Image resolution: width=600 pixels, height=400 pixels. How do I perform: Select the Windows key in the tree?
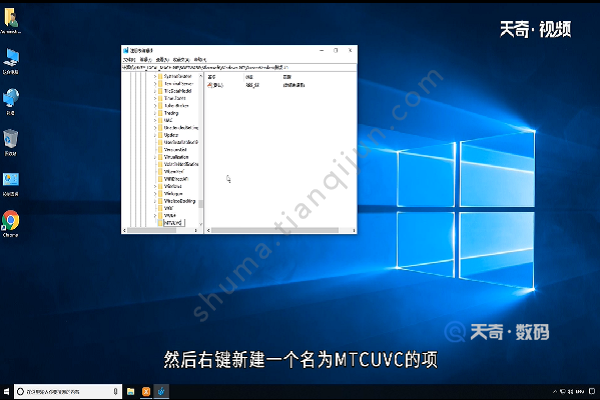pos(173,186)
